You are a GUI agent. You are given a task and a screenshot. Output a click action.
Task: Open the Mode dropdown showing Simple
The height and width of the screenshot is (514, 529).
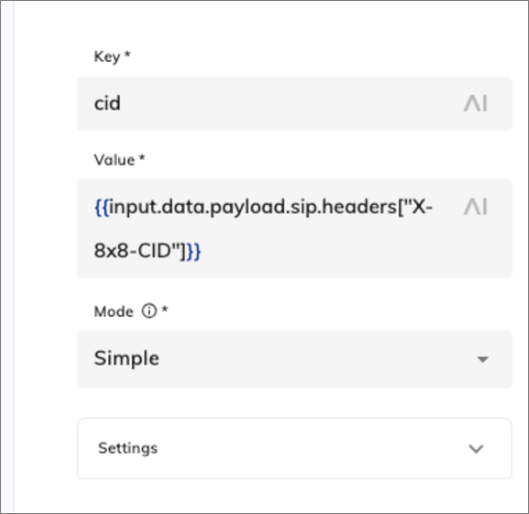coord(294,359)
